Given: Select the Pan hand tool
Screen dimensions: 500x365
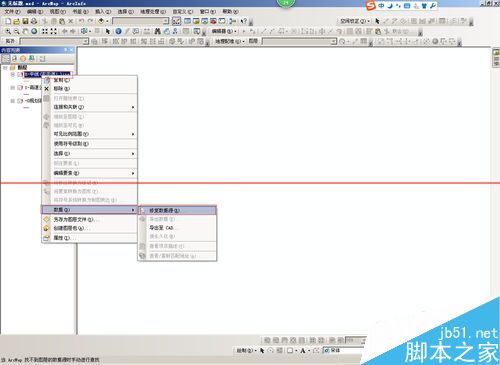Looking at the screenshot, I should coord(25,31).
